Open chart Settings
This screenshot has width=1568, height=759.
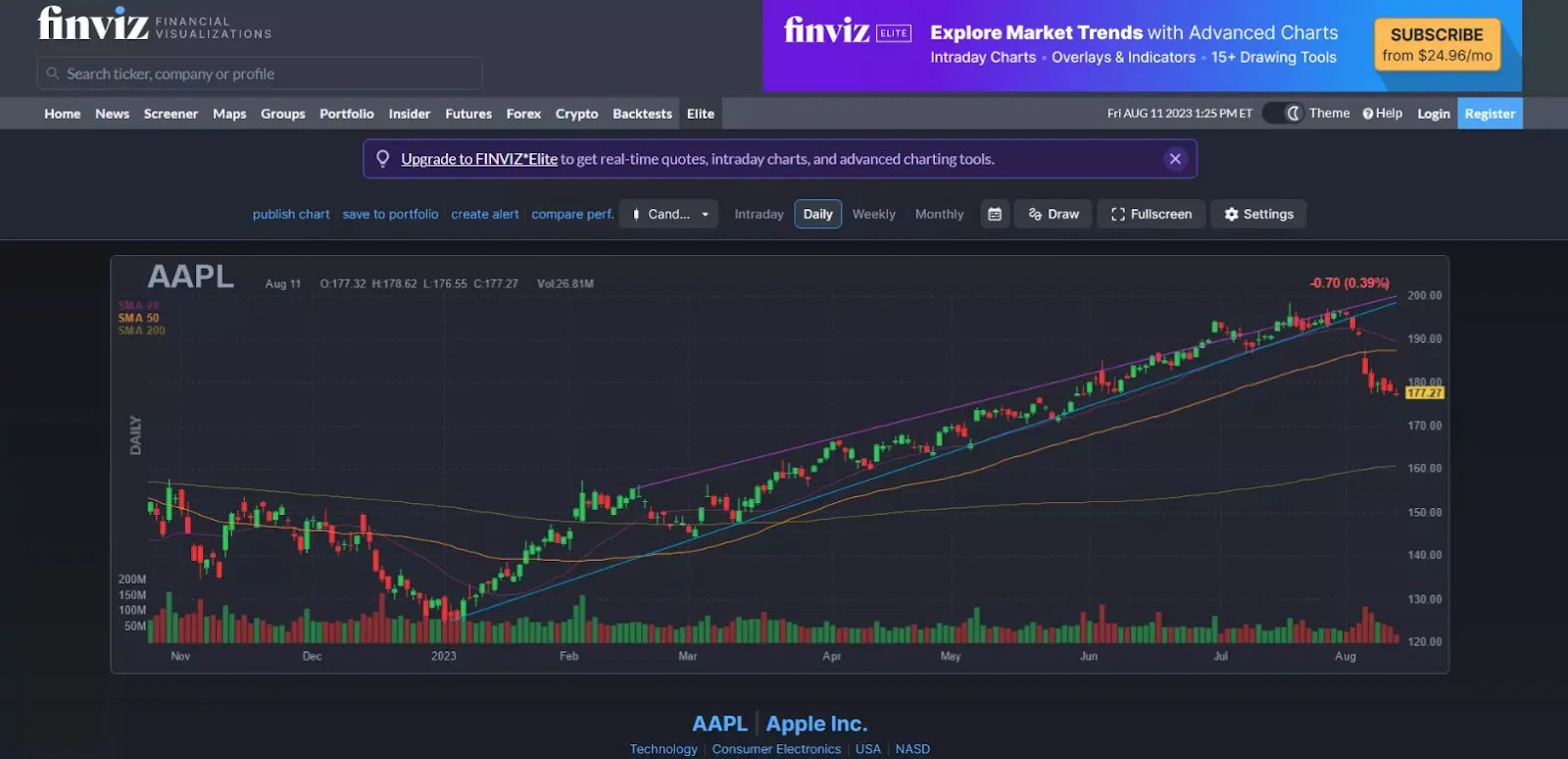point(1258,214)
